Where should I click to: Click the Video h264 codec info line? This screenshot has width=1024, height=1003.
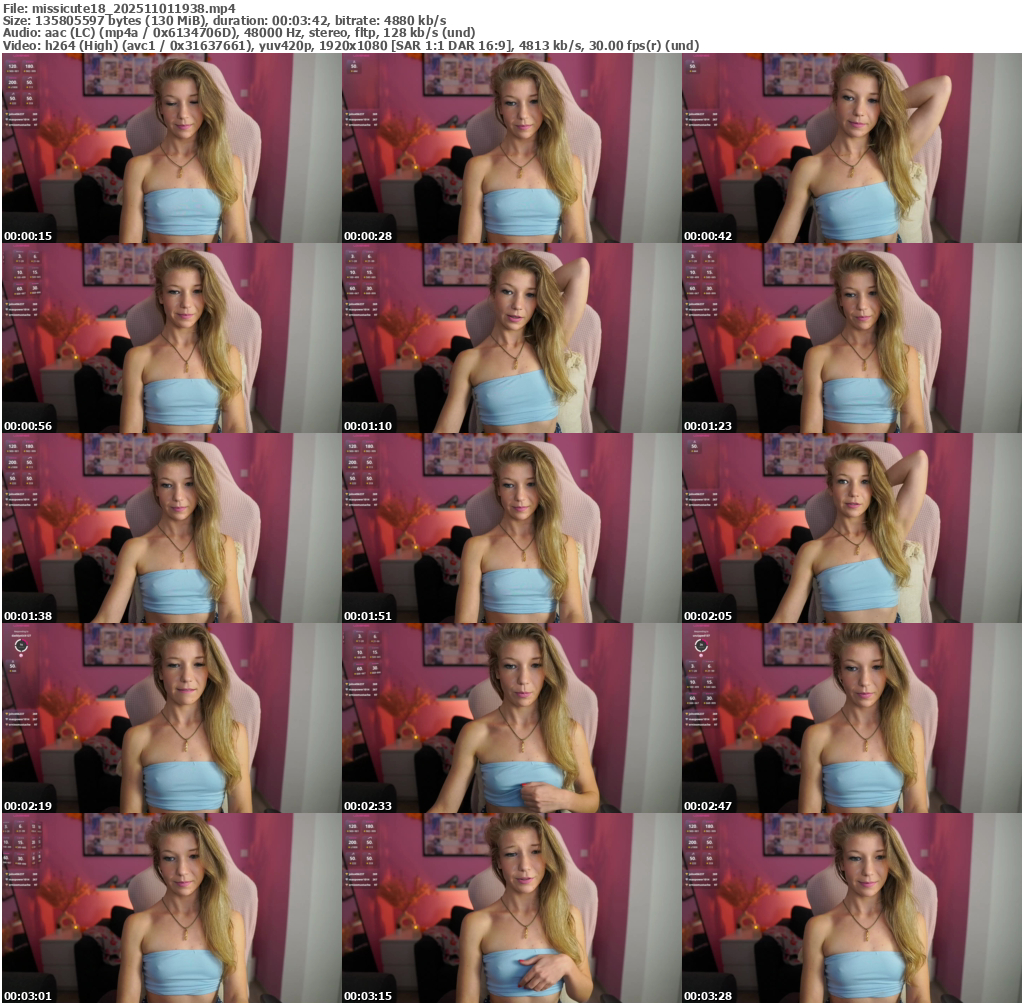pos(351,46)
